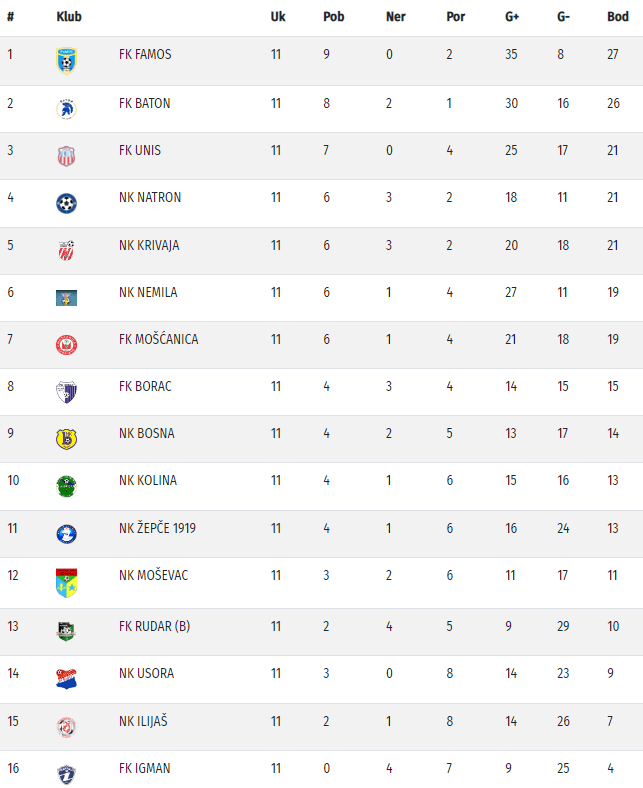Click the FK Famos club crest
This screenshot has width=643, height=788.
(66, 61)
